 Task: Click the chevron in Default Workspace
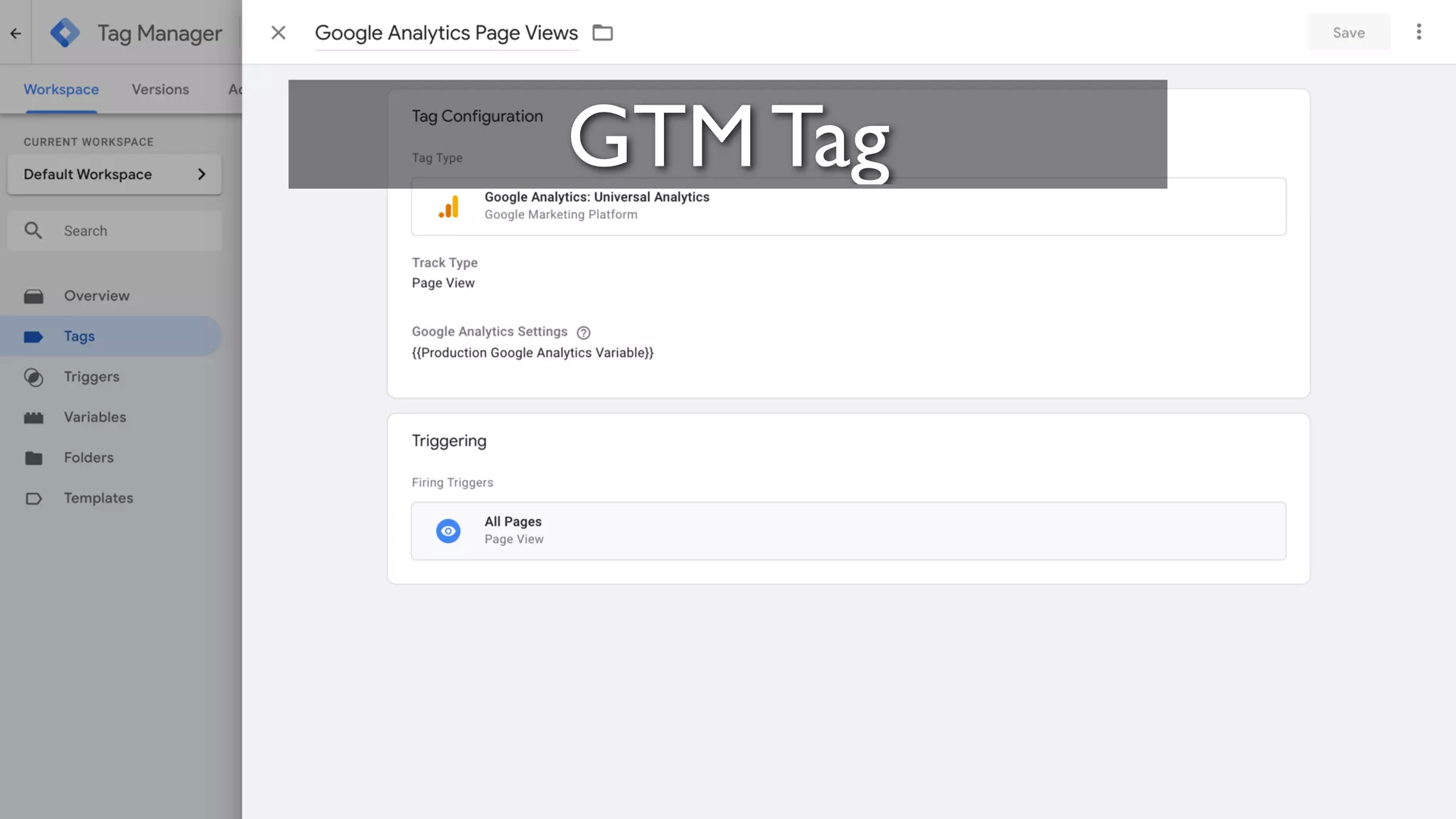[x=202, y=174]
